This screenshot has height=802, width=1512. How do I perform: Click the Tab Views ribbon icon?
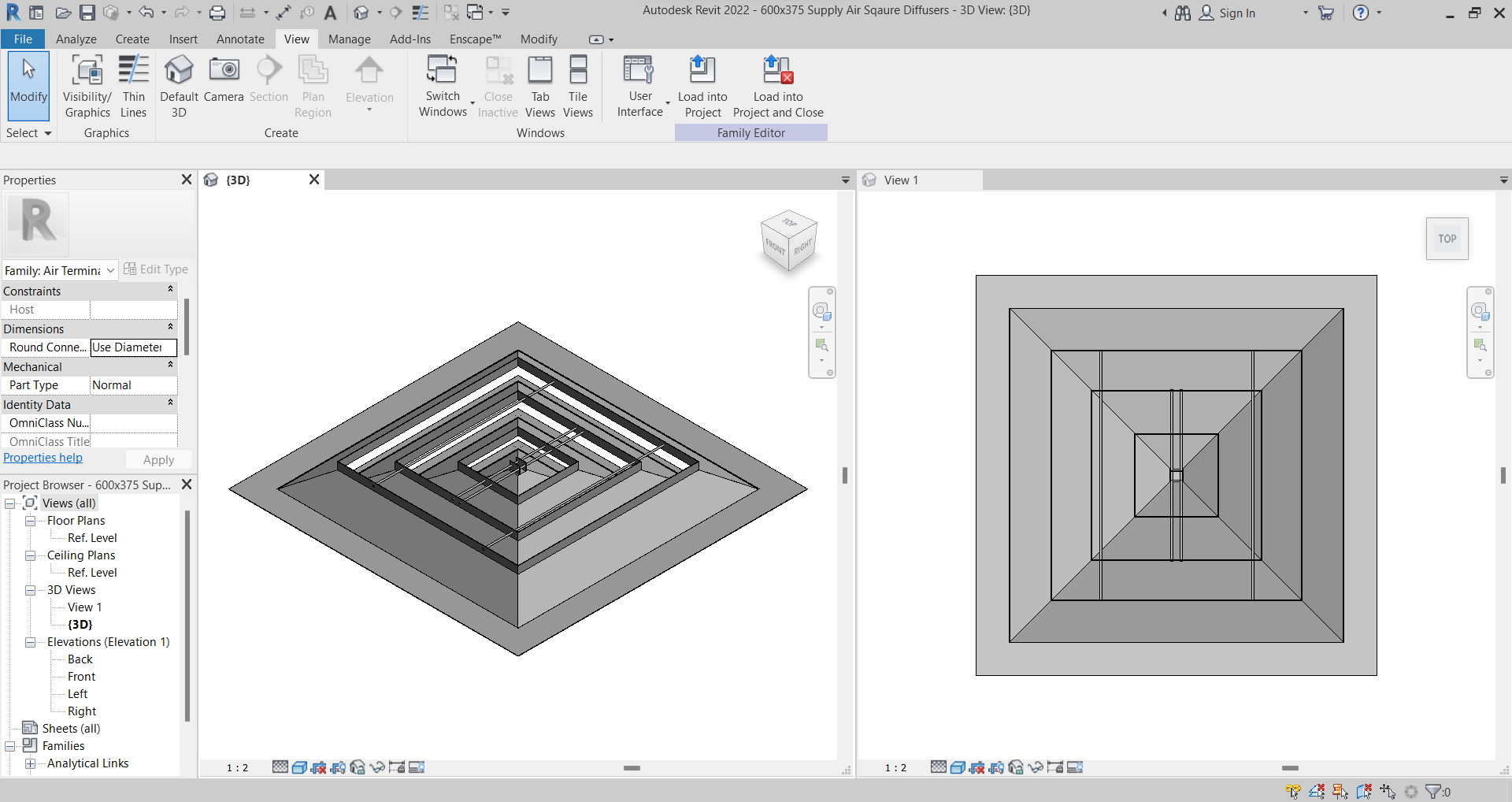[x=540, y=87]
